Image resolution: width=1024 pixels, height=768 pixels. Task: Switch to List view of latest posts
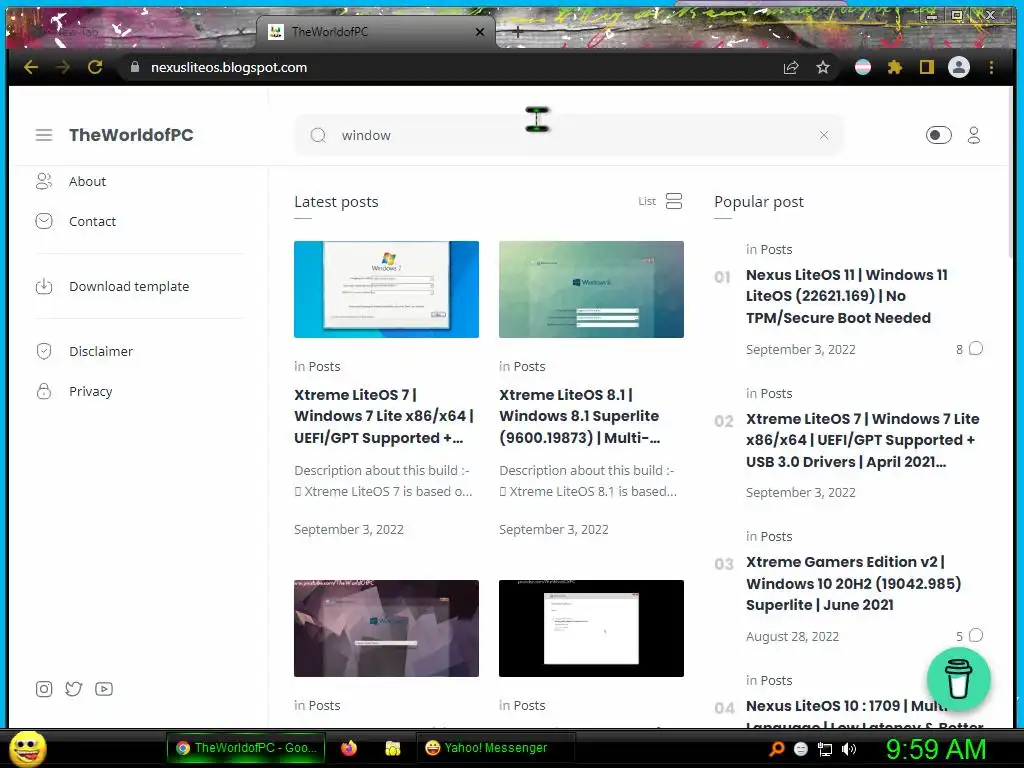(660, 201)
